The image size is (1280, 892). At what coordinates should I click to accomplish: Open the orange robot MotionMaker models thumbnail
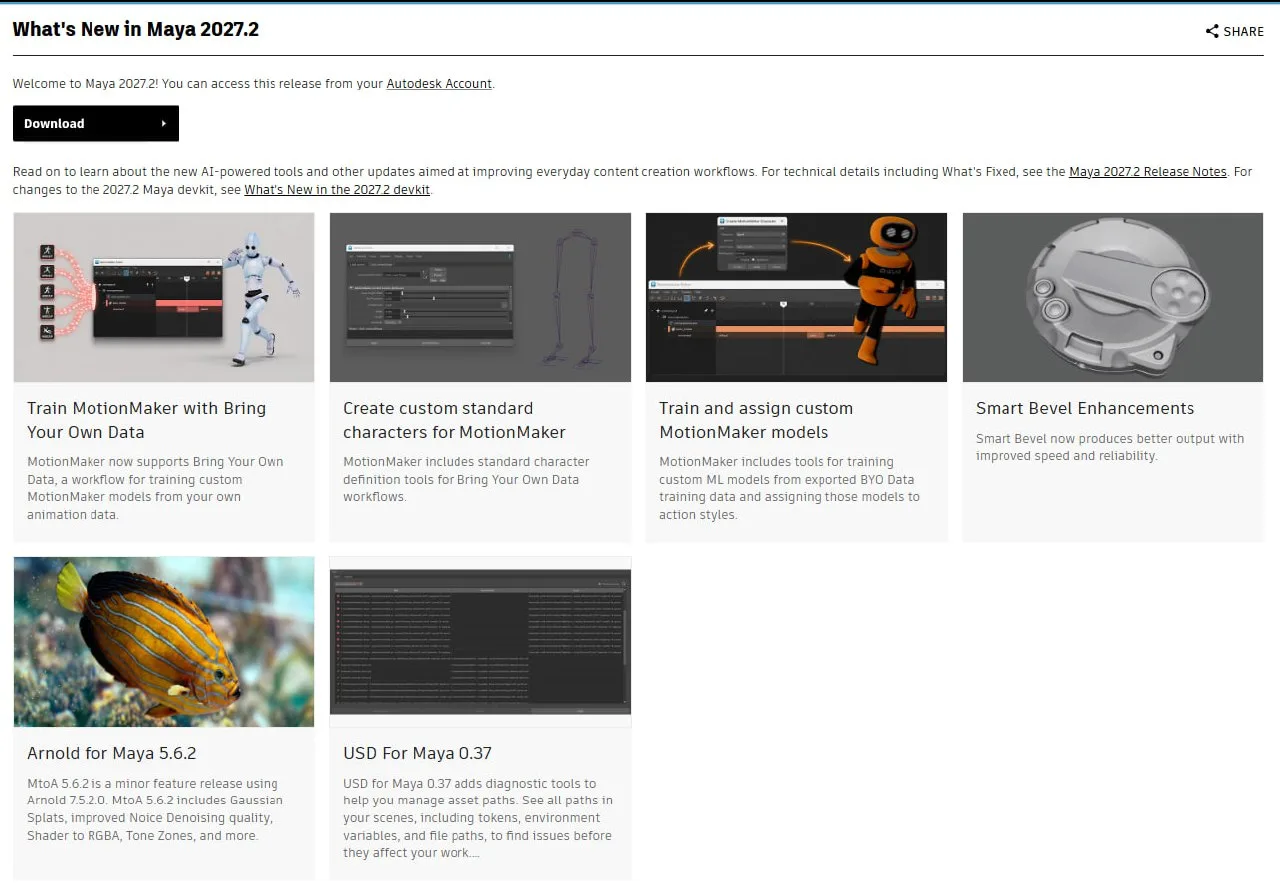coord(796,297)
